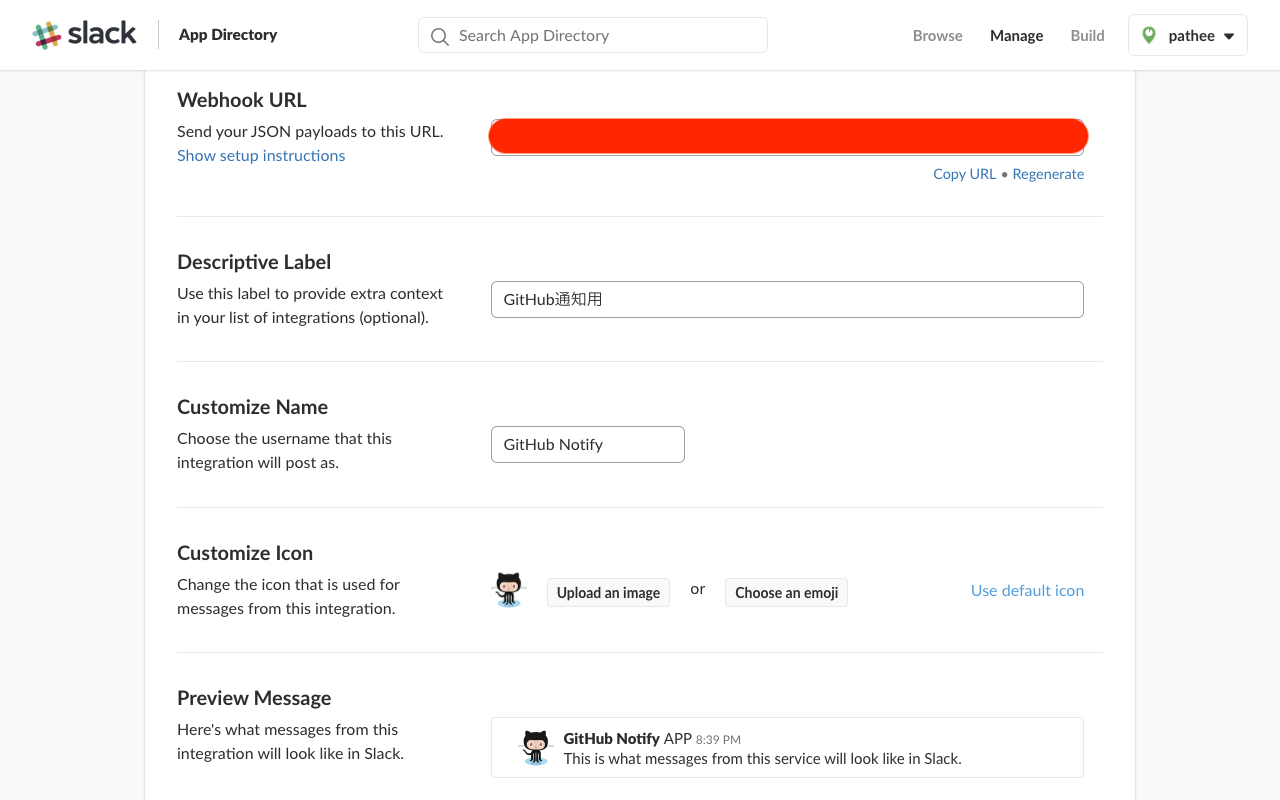The height and width of the screenshot is (800, 1280).
Task: Click the APP badge in the preview message
Action: [677, 739]
